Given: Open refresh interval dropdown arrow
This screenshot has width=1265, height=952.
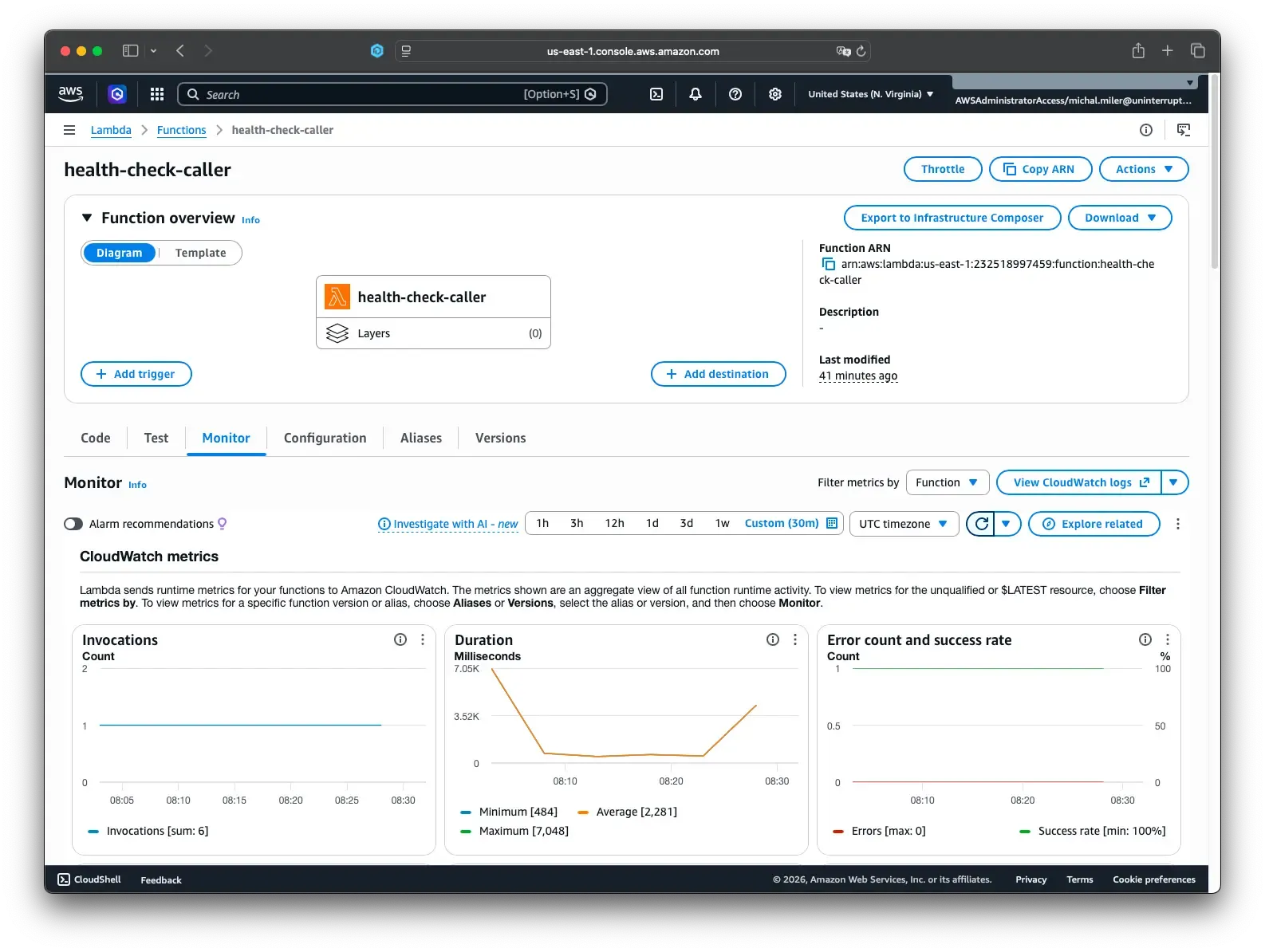Looking at the screenshot, I should 1007,524.
